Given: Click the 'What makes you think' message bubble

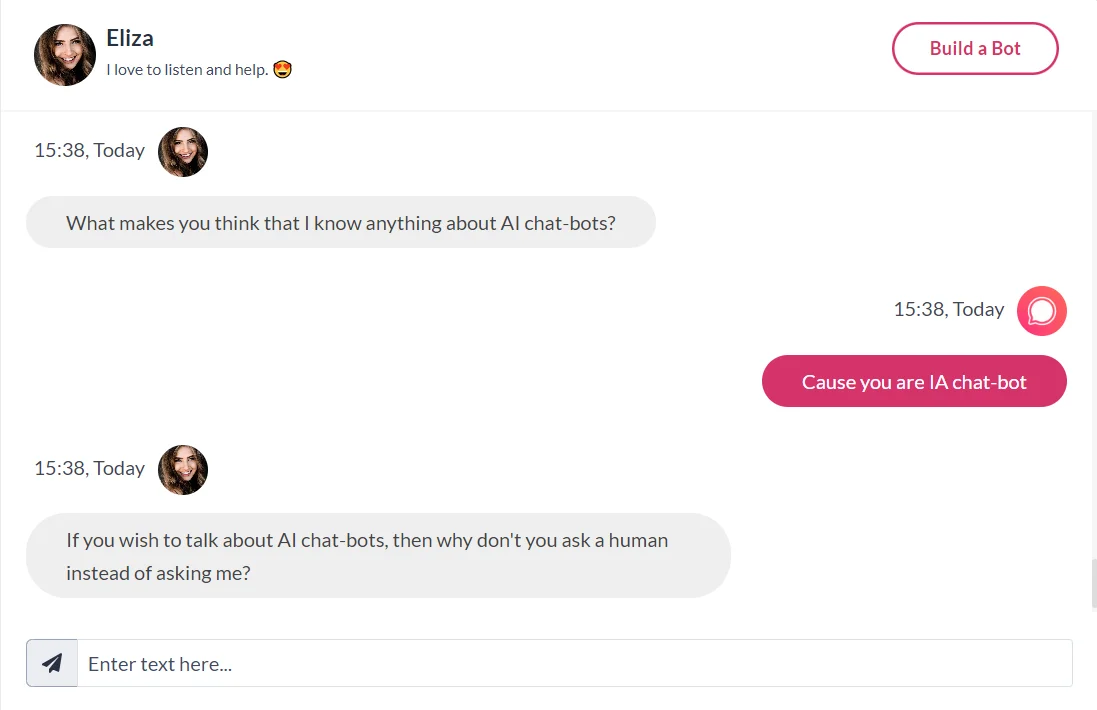Looking at the screenshot, I should pyautogui.click(x=340, y=223).
